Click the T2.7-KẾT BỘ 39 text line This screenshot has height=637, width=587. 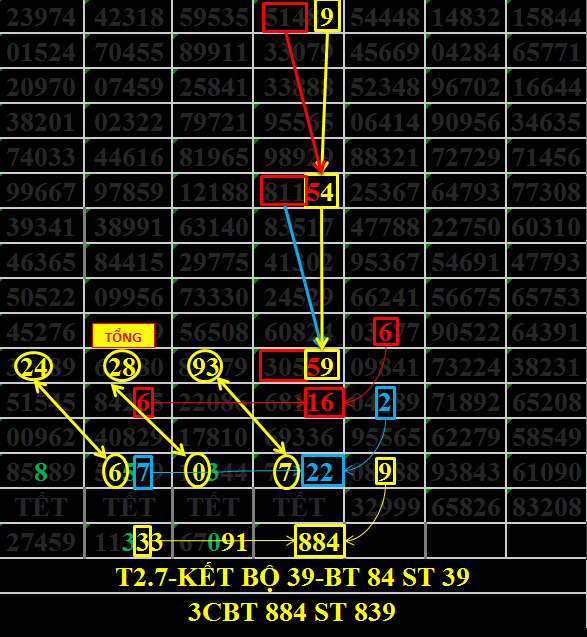(293, 576)
